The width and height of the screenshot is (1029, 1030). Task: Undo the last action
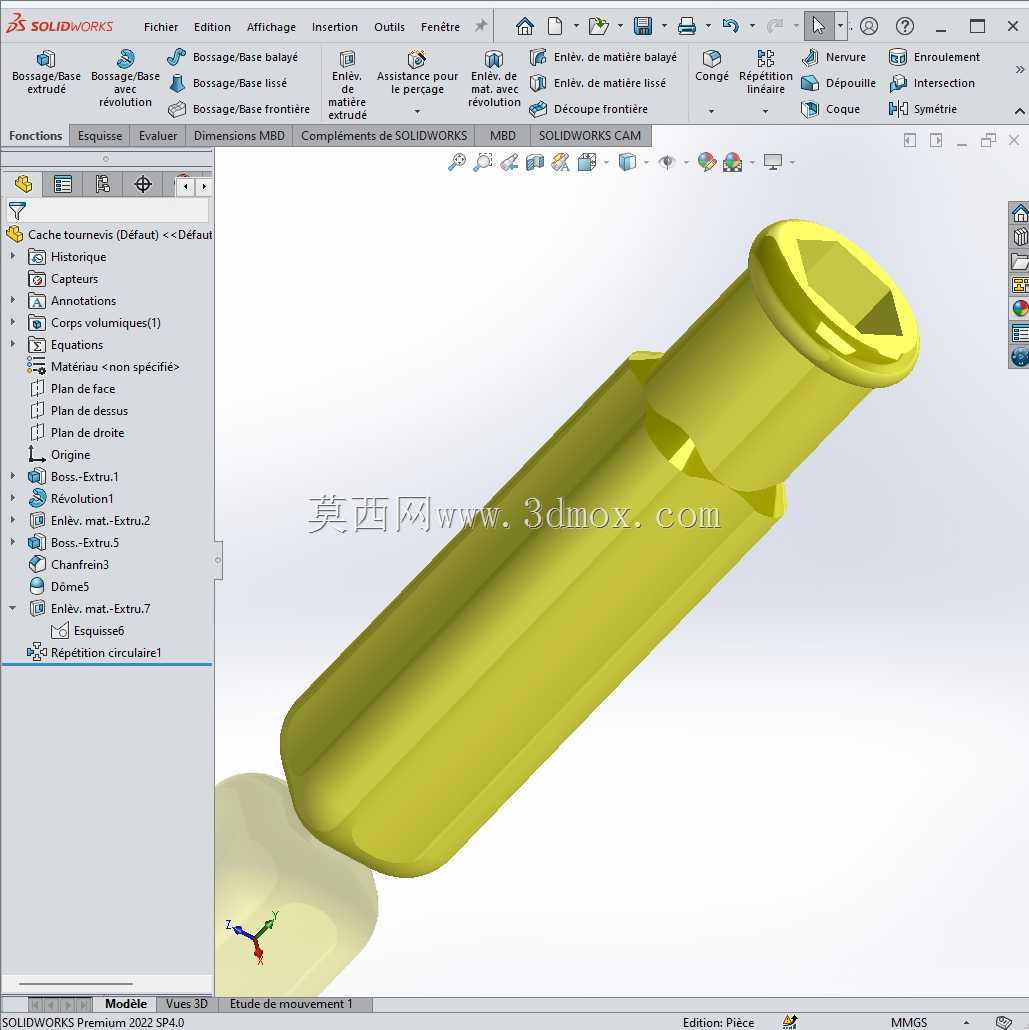click(730, 26)
